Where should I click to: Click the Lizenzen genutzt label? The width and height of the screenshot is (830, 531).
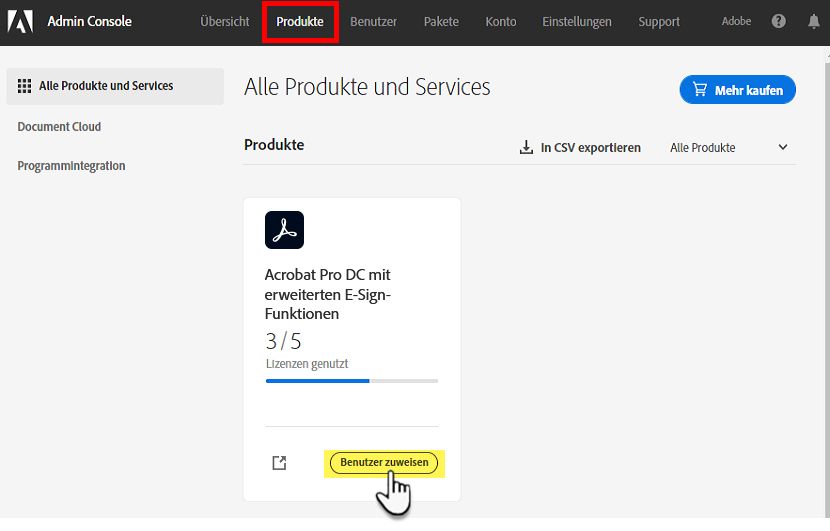point(307,364)
